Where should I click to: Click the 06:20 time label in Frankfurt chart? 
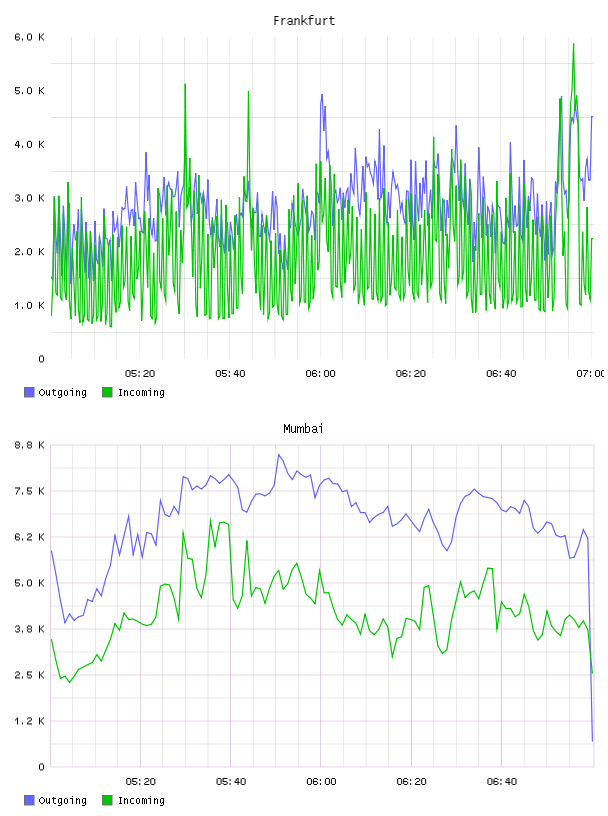point(411,373)
